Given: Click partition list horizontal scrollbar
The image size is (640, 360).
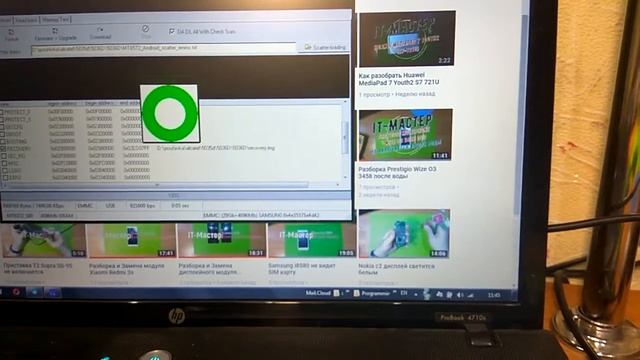Looking at the screenshot, I should click(158, 185).
